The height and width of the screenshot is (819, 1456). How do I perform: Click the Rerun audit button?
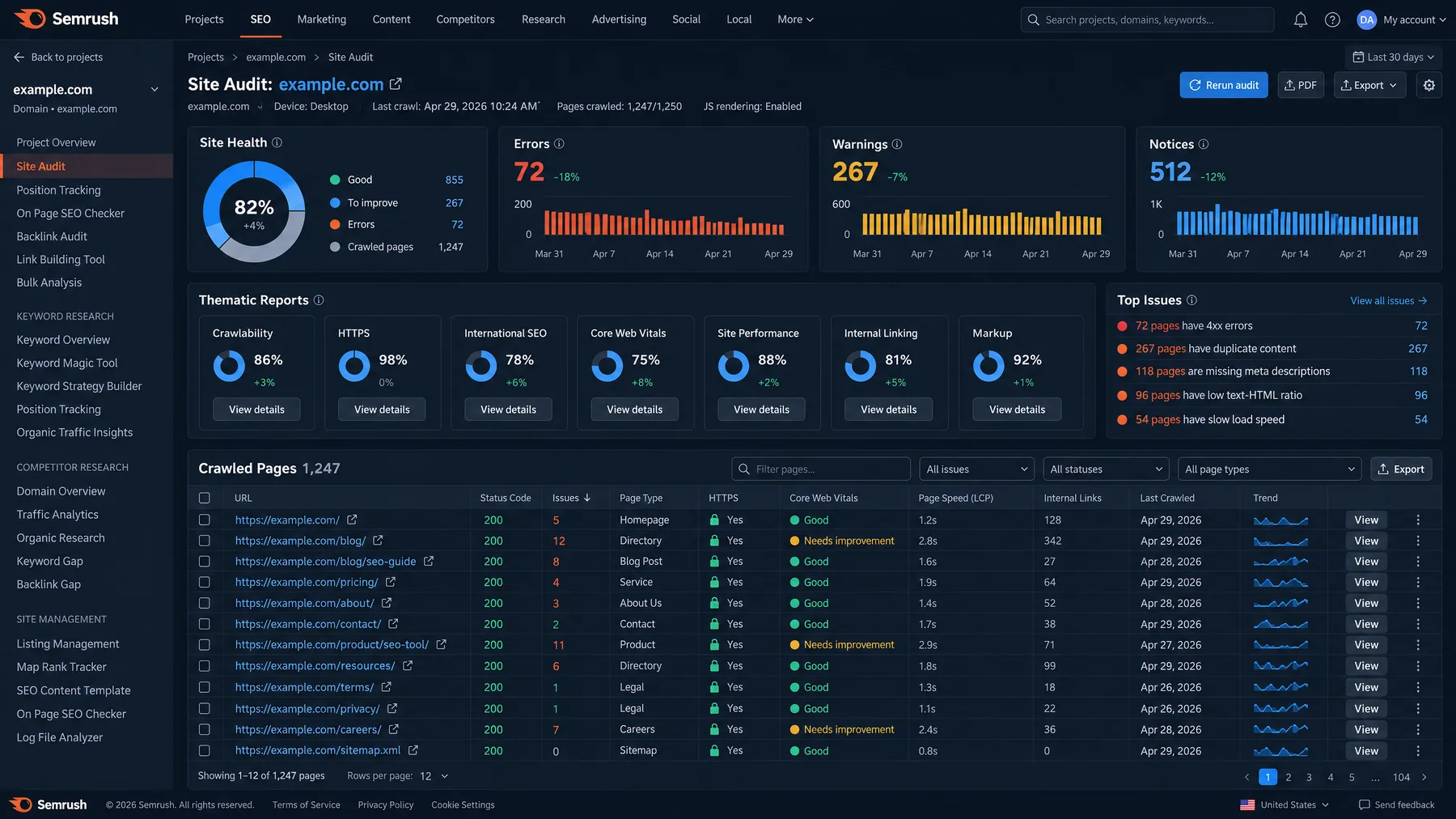[x=1224, y=85]
